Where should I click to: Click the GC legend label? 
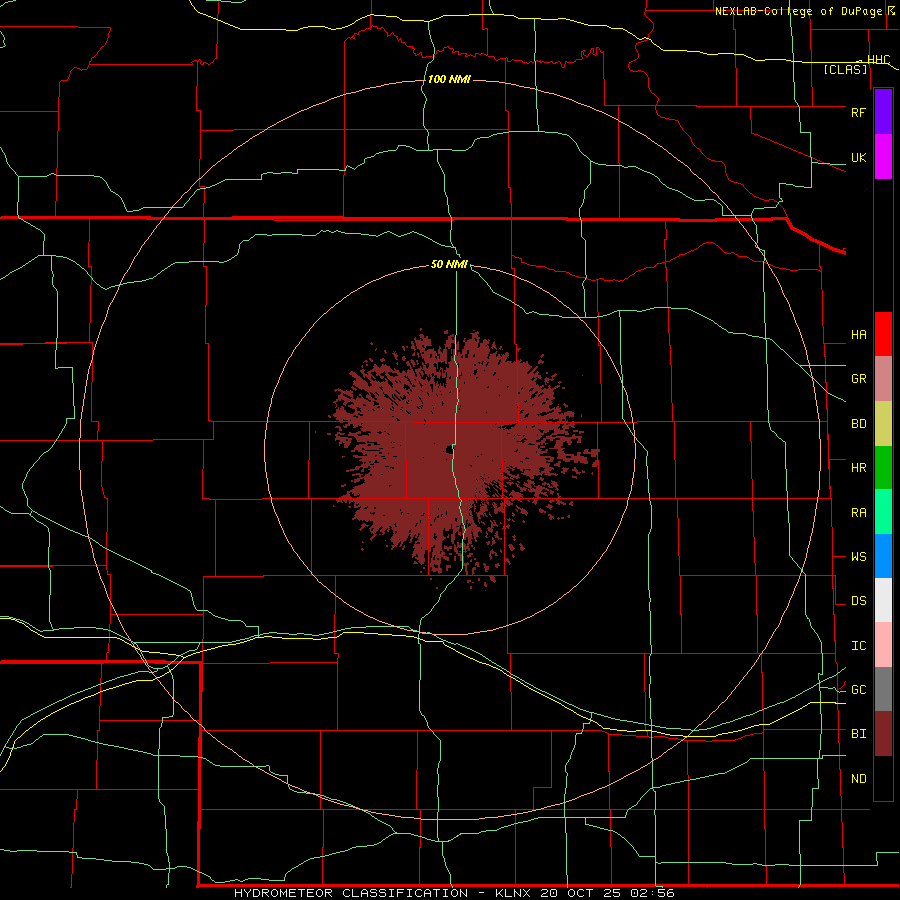[858, 690]
